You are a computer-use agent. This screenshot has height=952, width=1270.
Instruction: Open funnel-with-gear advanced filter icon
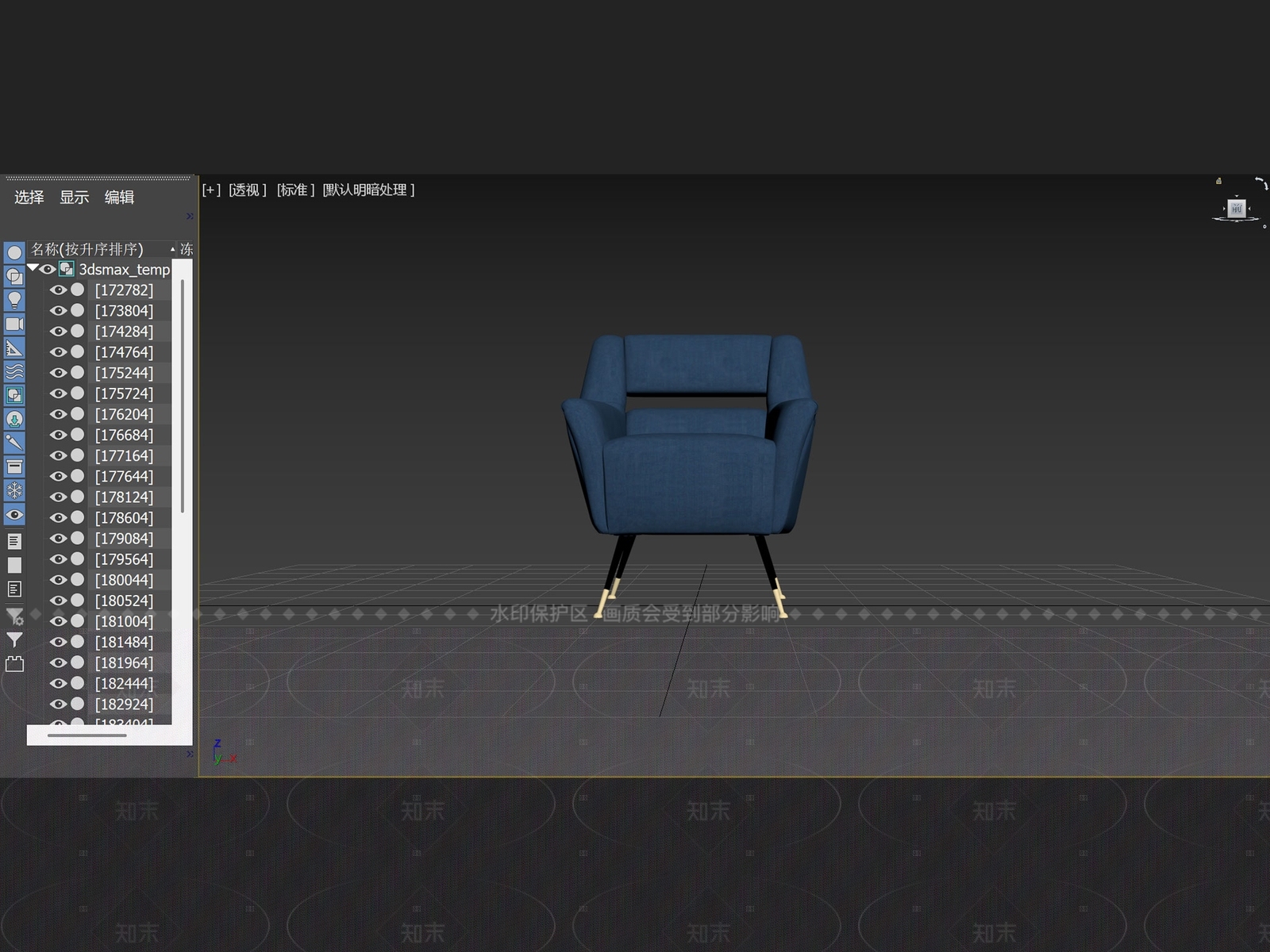pos(14,616)
